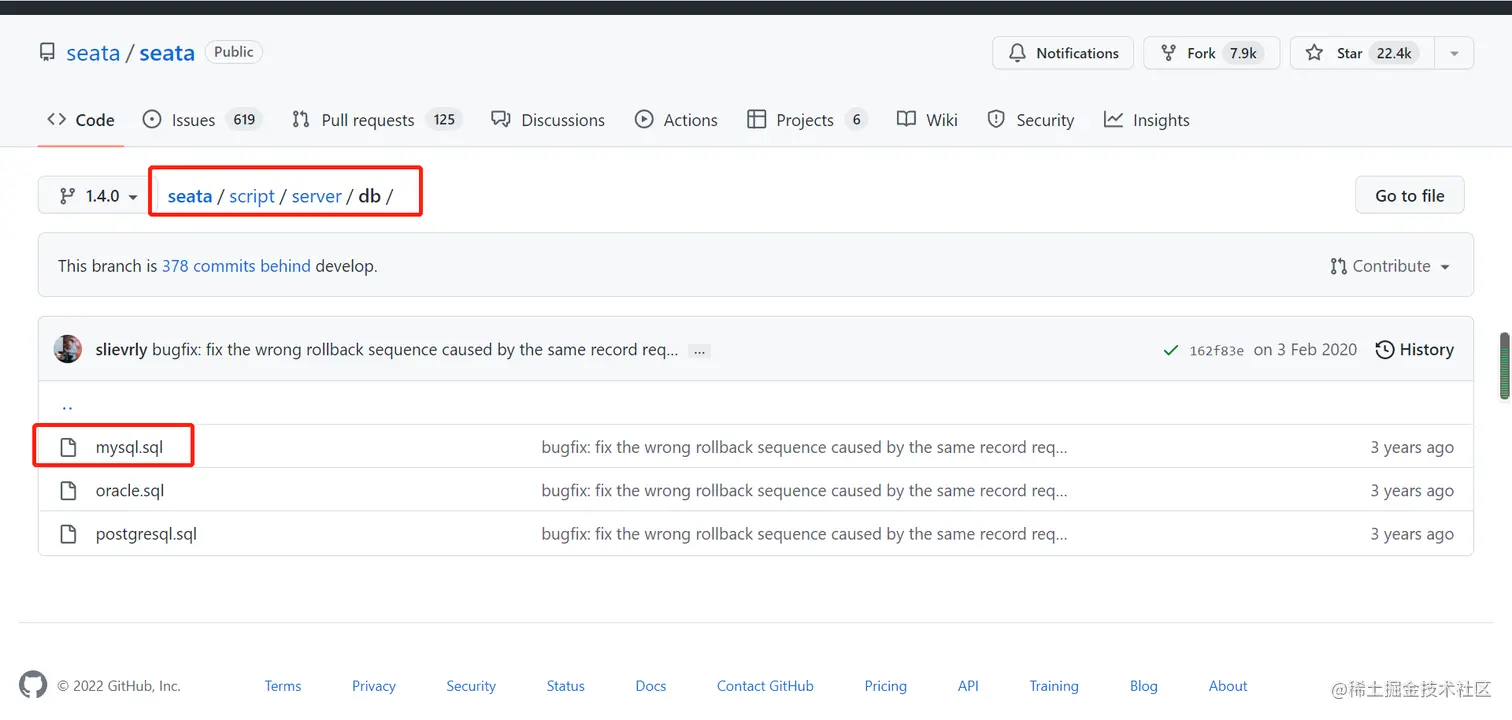The width and height of the screenshot is (1512, 720).
Task: Click the slievrly author name
Action: [121, 350]
